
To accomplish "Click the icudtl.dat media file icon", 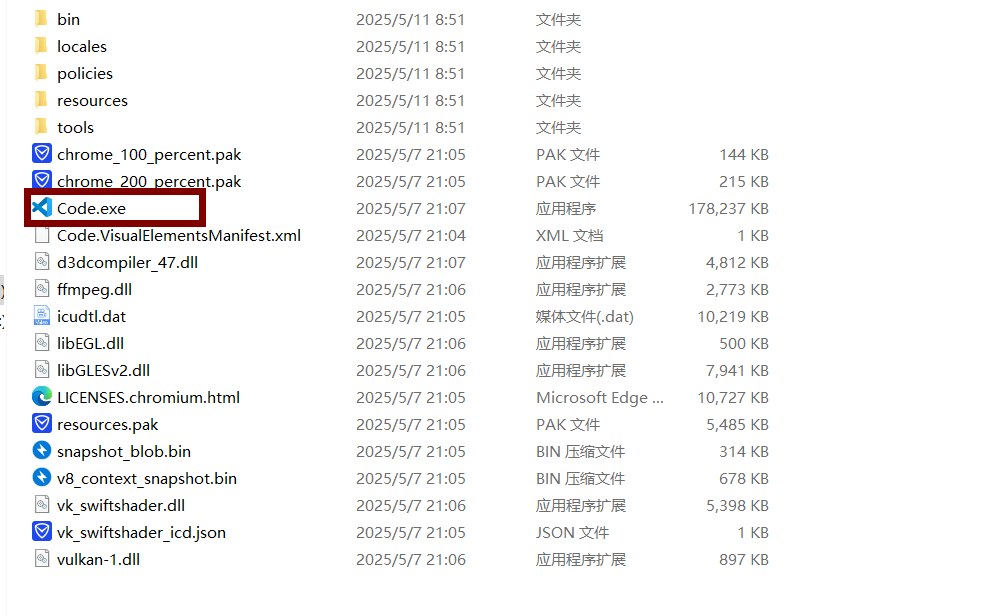I will click(42, 316).
